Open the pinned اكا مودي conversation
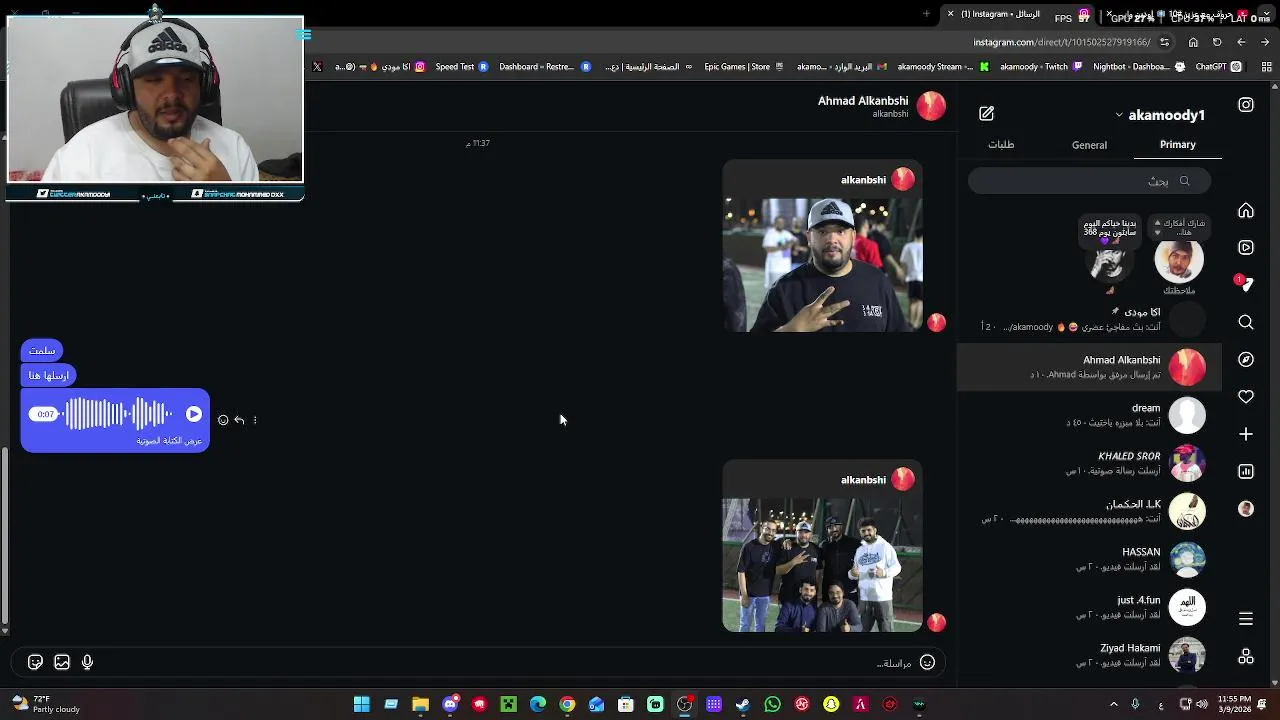Image resolution: width=1280 pixels, height=720 pixels. click(x=1089, y=319)
